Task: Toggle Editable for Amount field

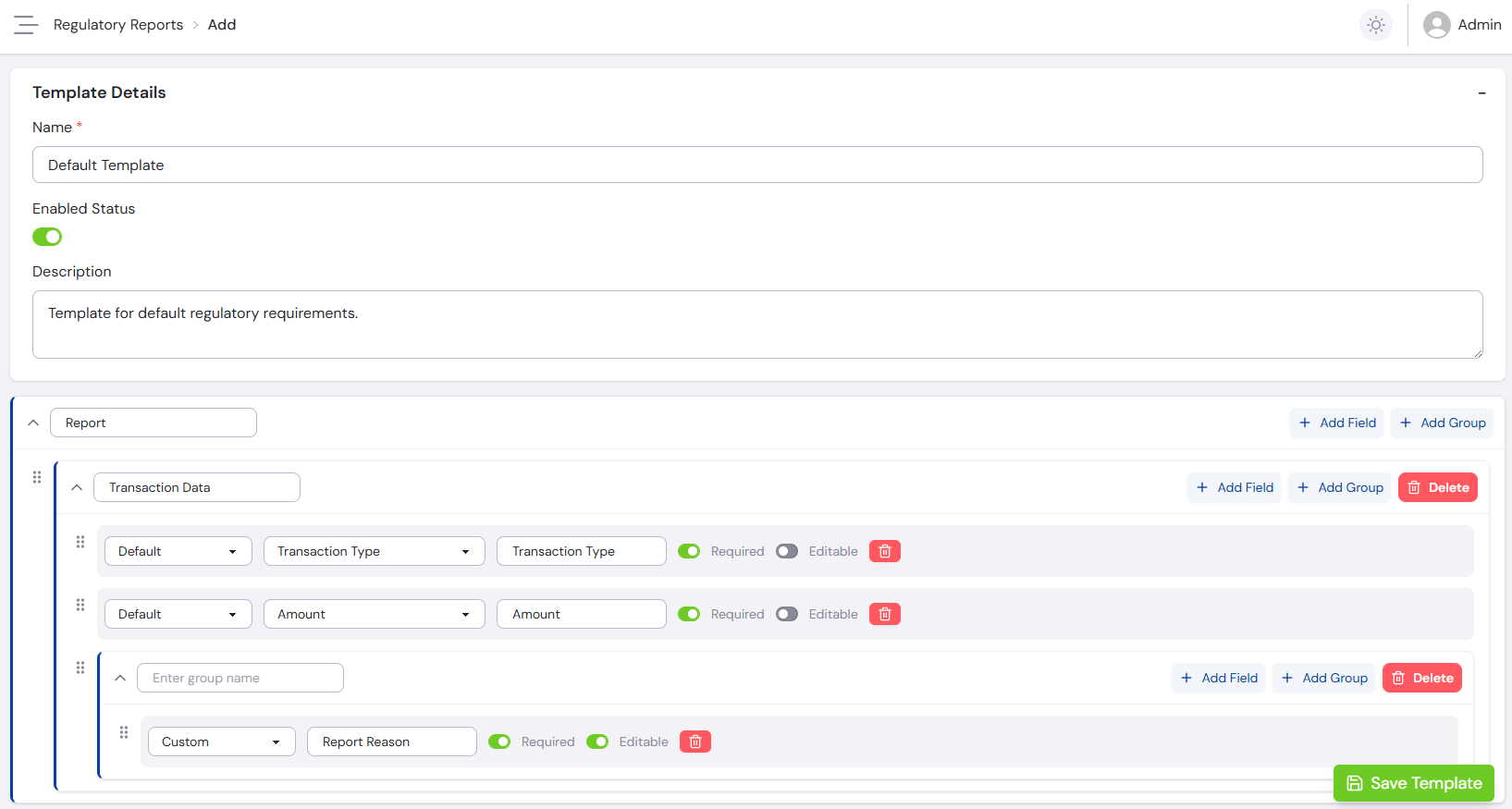Action: coord(787,614)
